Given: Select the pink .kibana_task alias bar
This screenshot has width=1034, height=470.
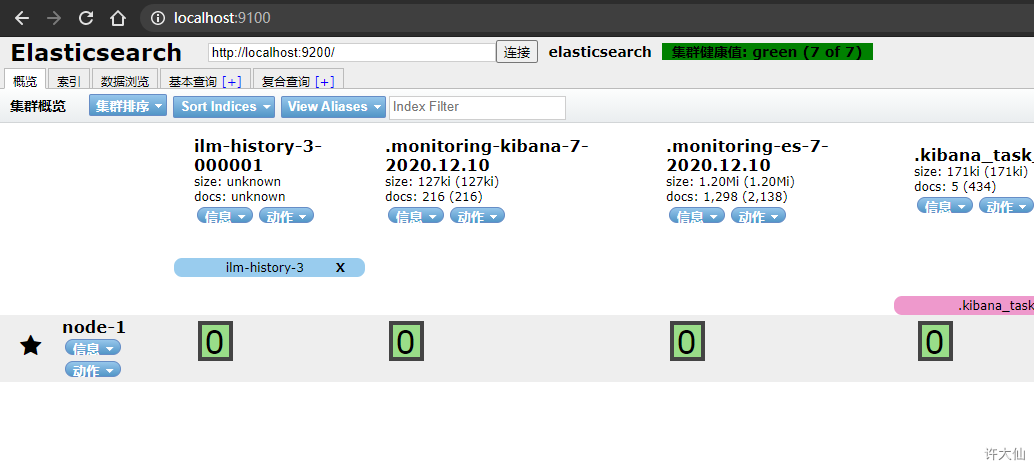Looking at the screenshot, I should coord(964,306).
